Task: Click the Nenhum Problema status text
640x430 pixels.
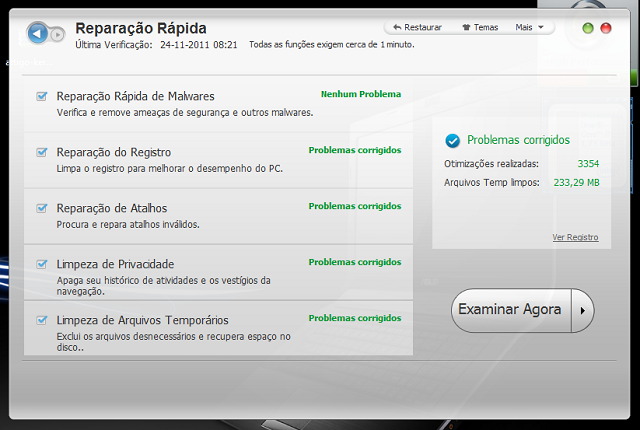Action: tap(361, 94)
